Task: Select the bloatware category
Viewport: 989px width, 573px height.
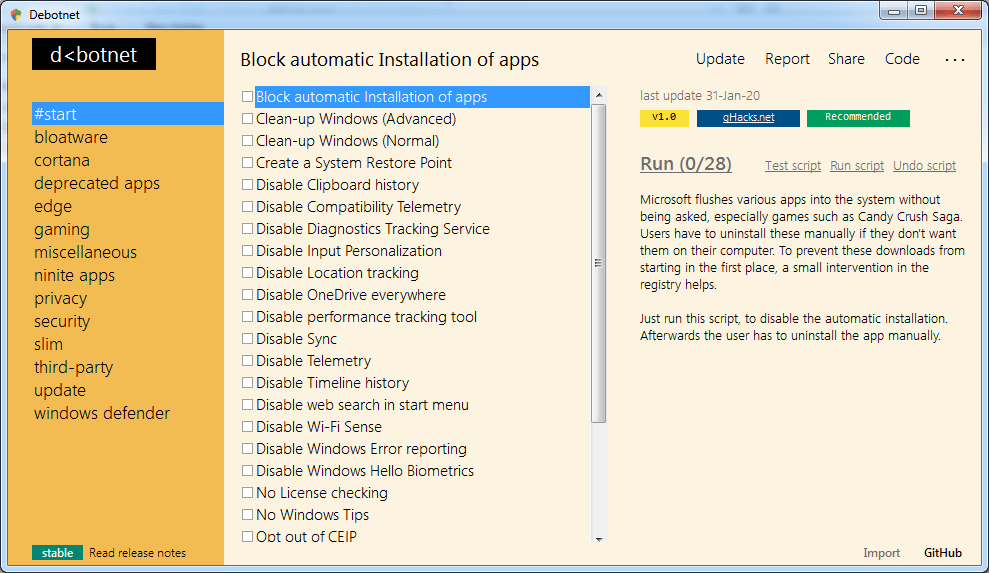Action: [x=71, y=137]
